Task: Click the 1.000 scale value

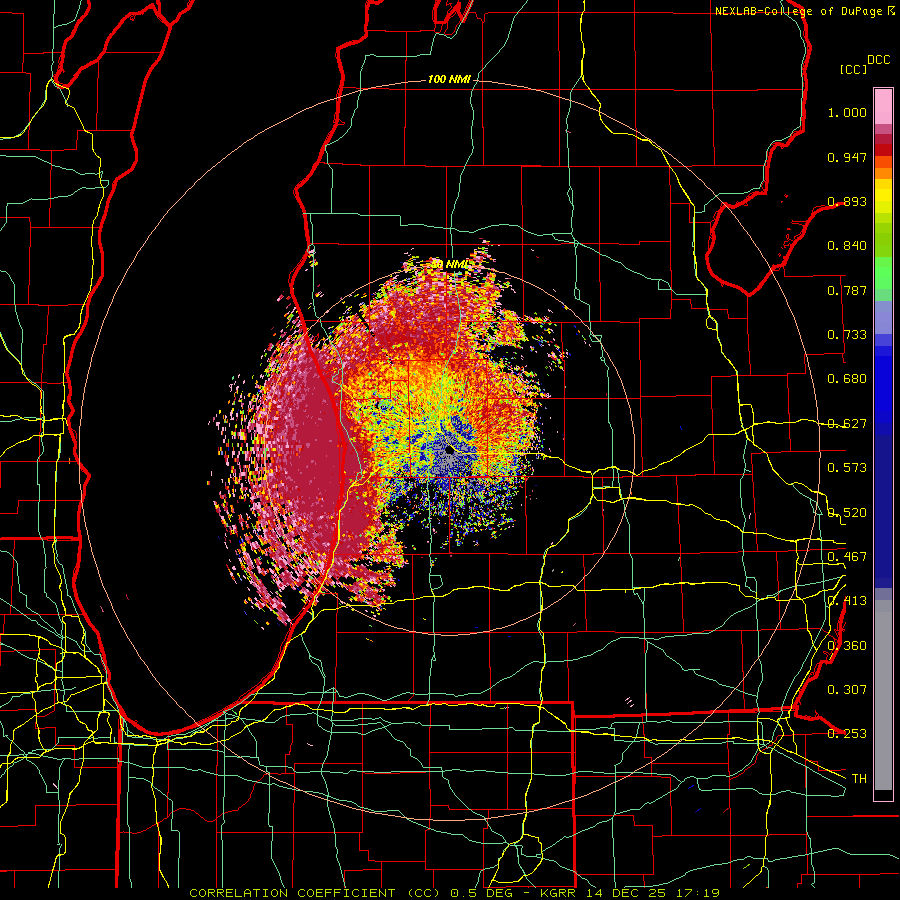Action: click(847, 112)
